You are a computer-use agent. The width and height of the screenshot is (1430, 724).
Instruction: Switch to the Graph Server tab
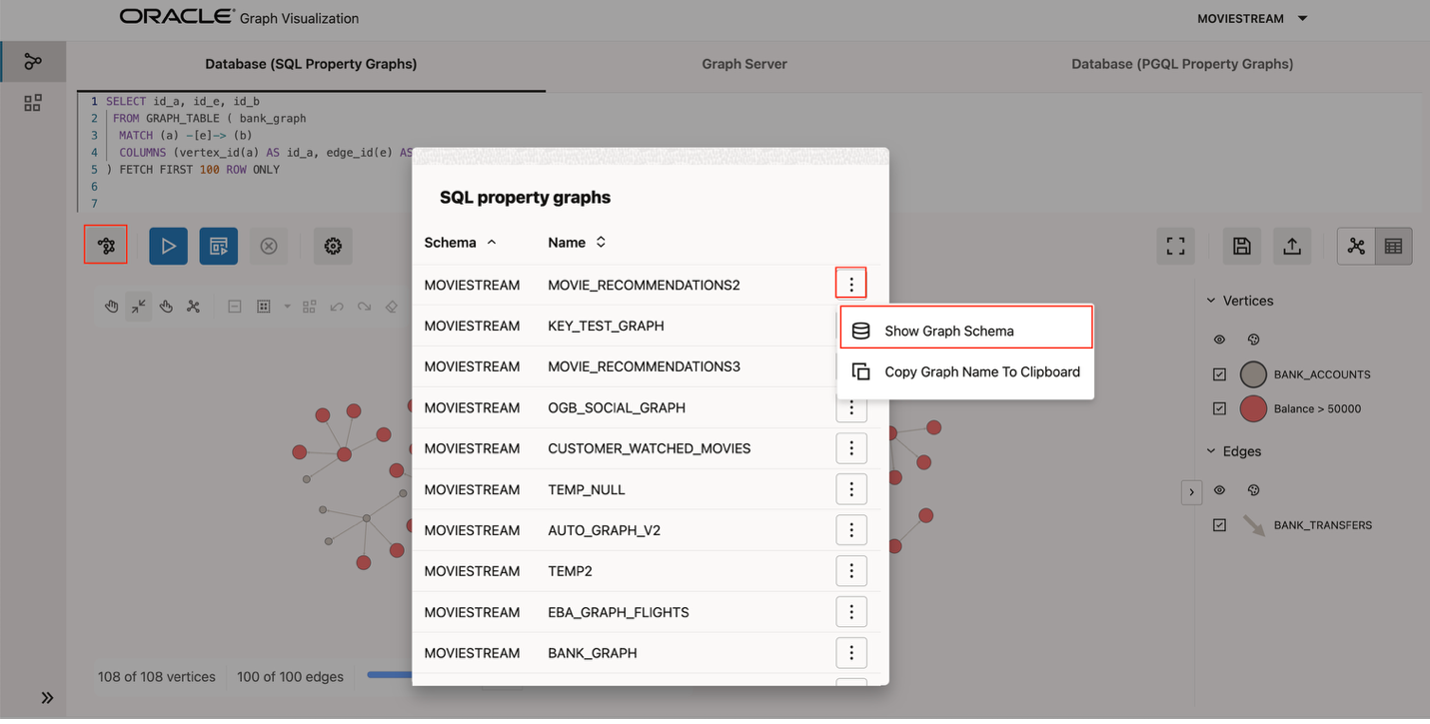(744, 63)
